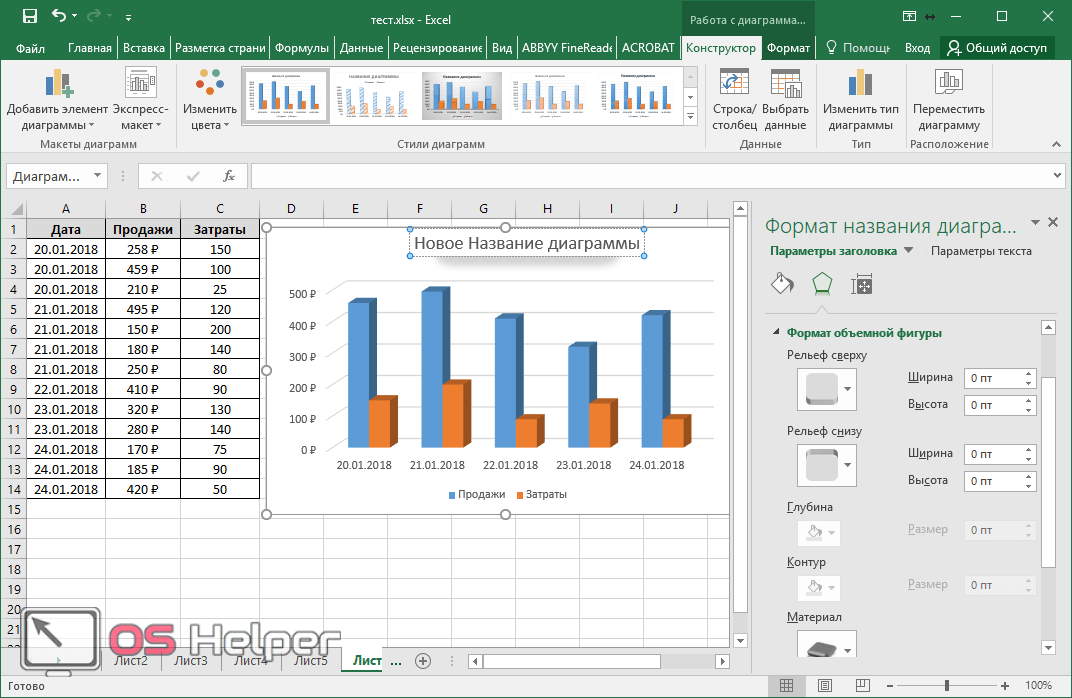Switch to sheet tab Лист3
The height and width of the screenshot is (698, 1072).
tap(190, 661)
